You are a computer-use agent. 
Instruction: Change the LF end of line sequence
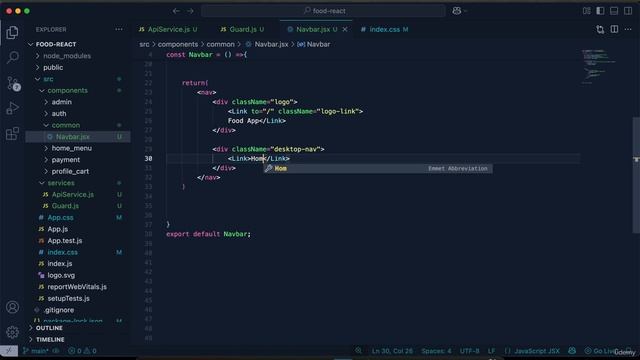click(491, 351)
